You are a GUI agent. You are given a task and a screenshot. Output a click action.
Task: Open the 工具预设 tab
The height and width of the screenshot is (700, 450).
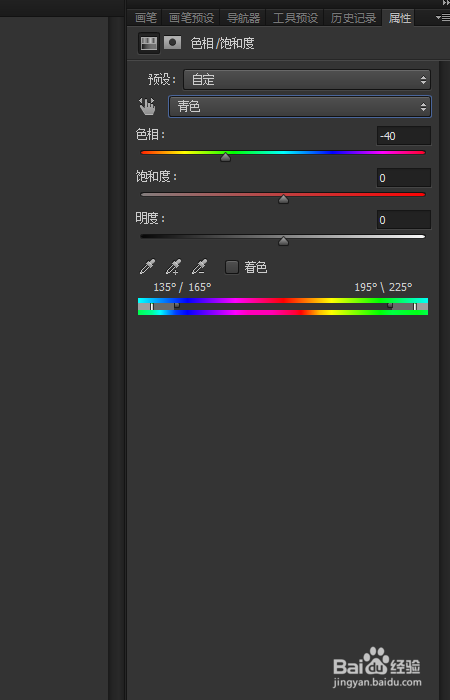click(x=295, y=18)
